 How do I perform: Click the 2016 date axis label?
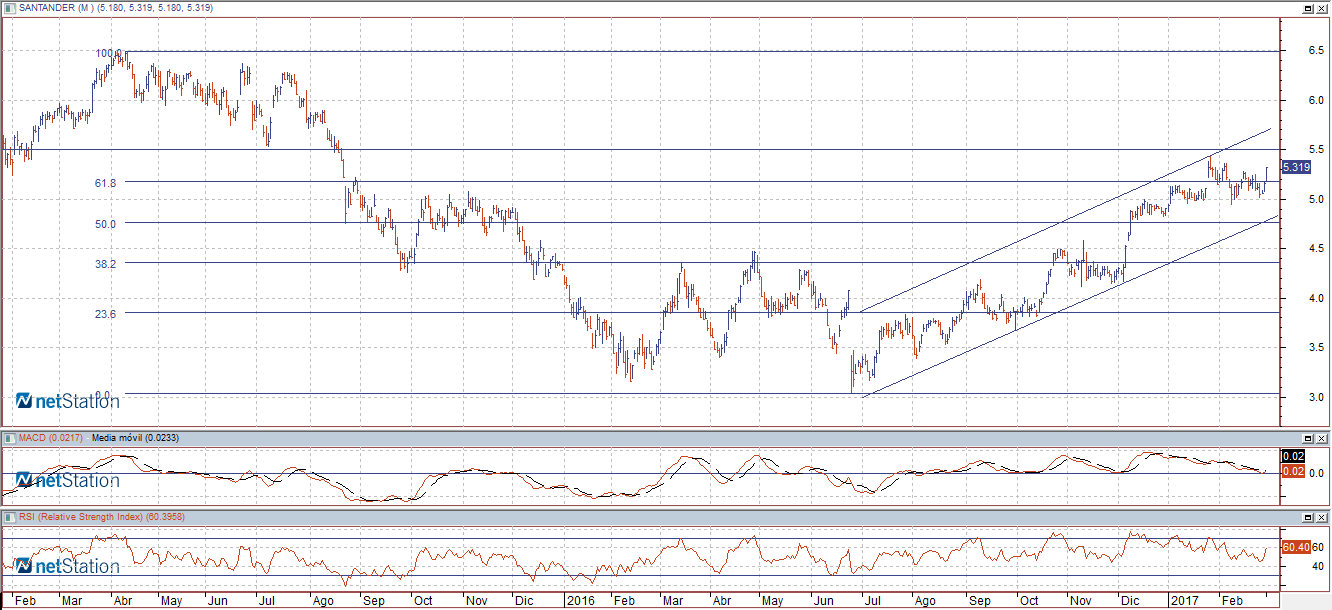click(580, 601)
